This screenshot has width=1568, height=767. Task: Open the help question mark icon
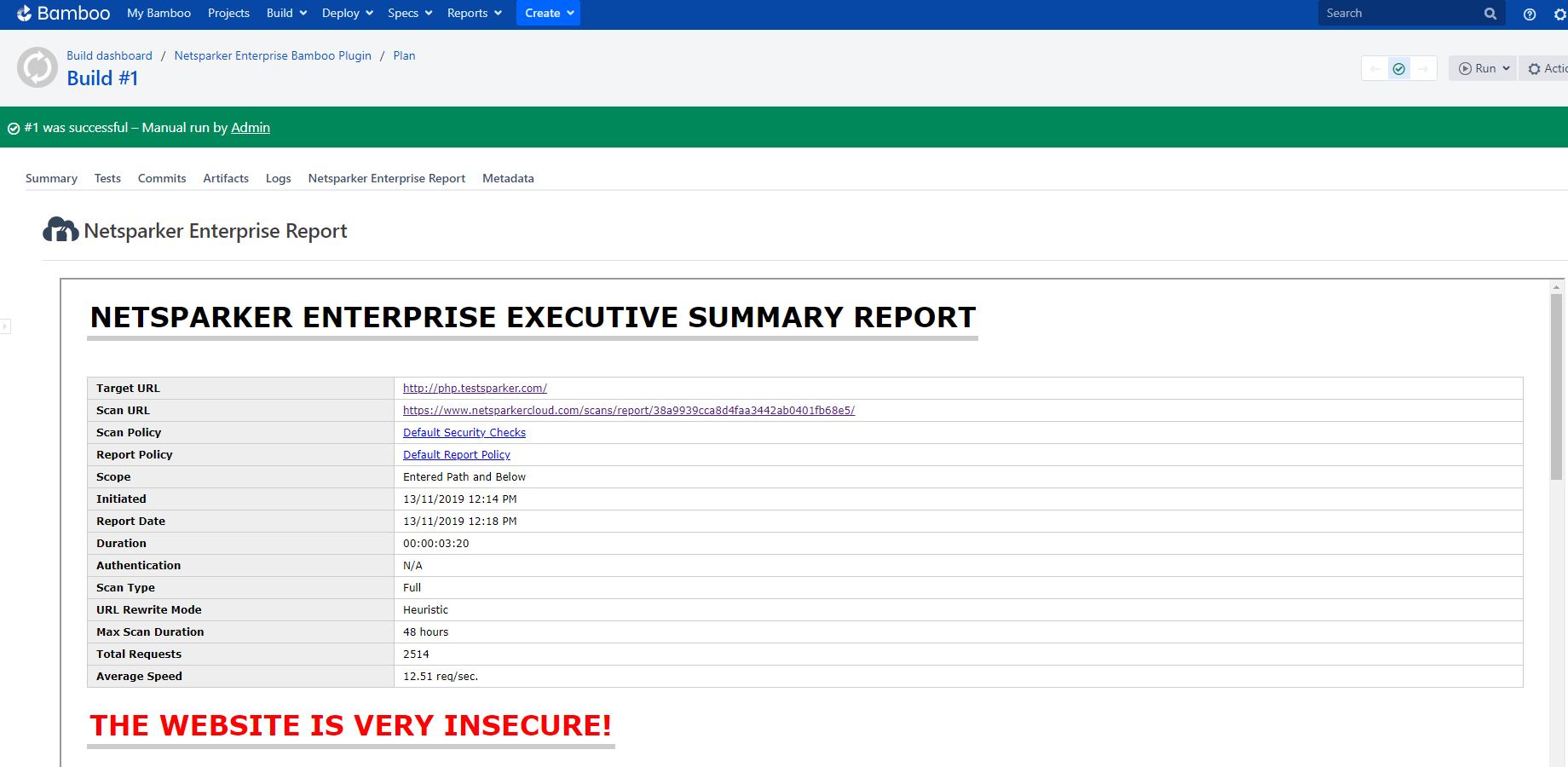[1530, 14]
